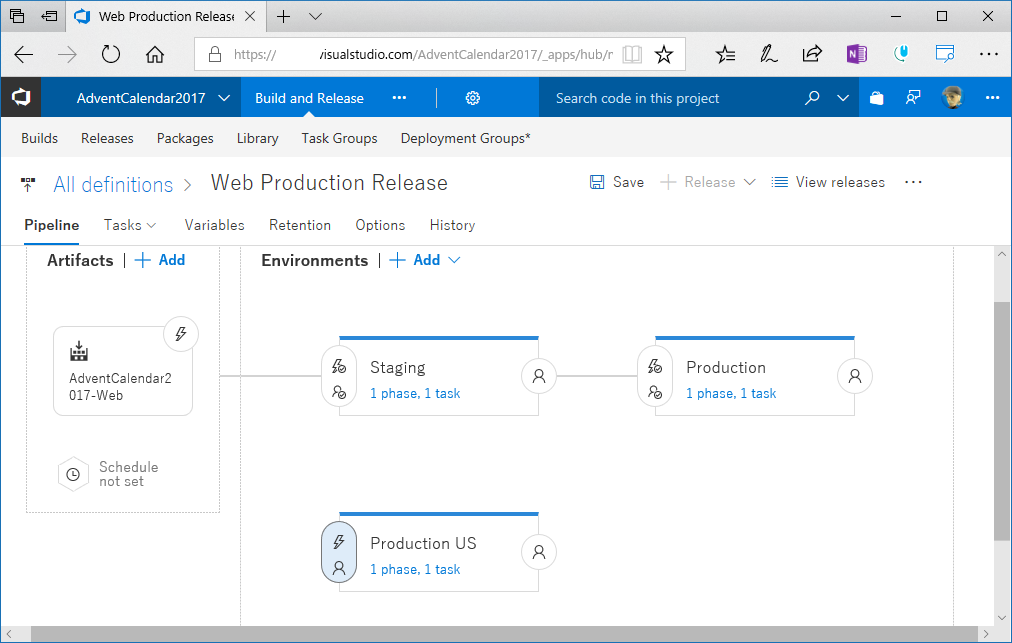1012x643 pixels.
Task: Click the Visual Studio Team Services logo
Action: [x=21, y=97]
